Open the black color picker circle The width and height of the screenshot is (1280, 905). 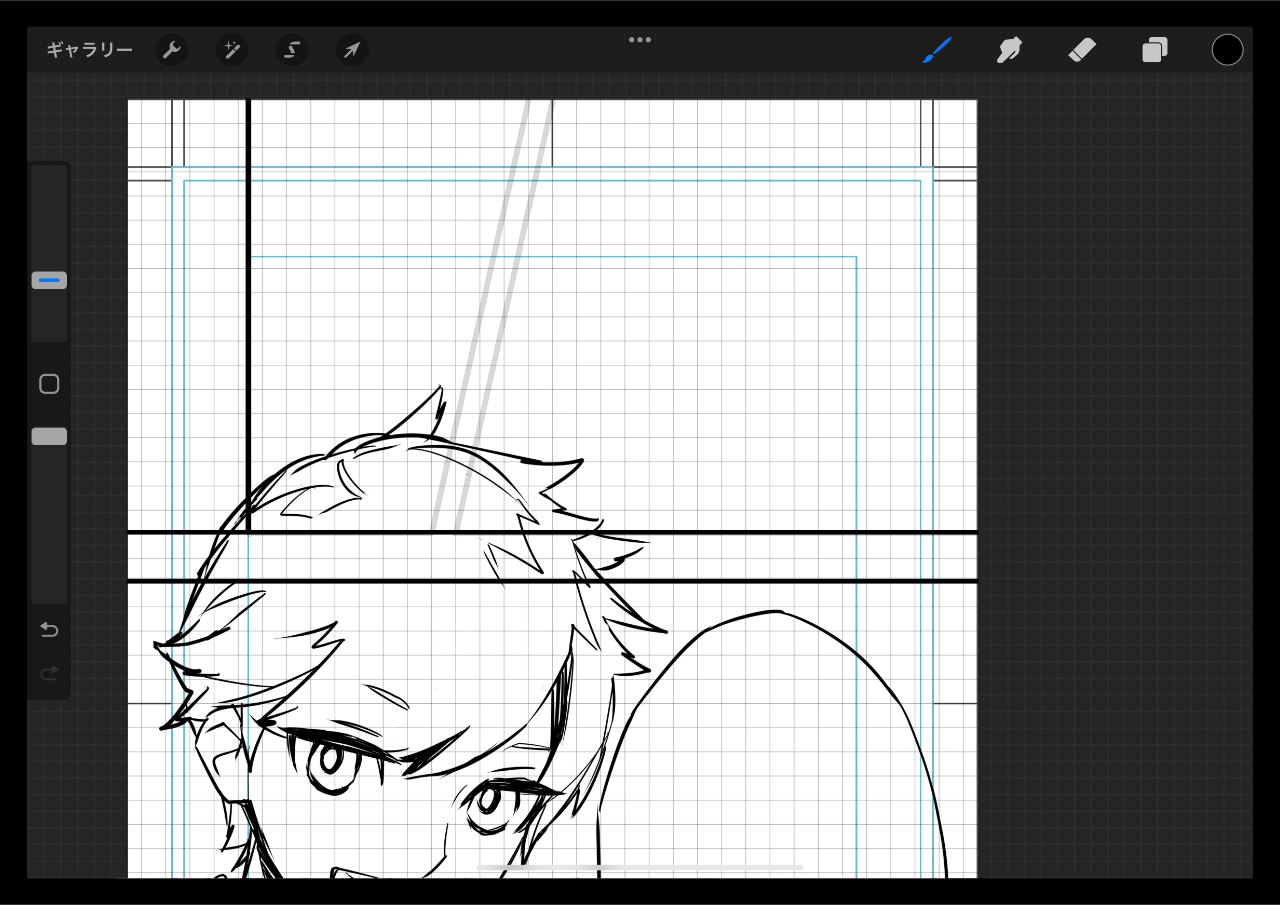1227,49
